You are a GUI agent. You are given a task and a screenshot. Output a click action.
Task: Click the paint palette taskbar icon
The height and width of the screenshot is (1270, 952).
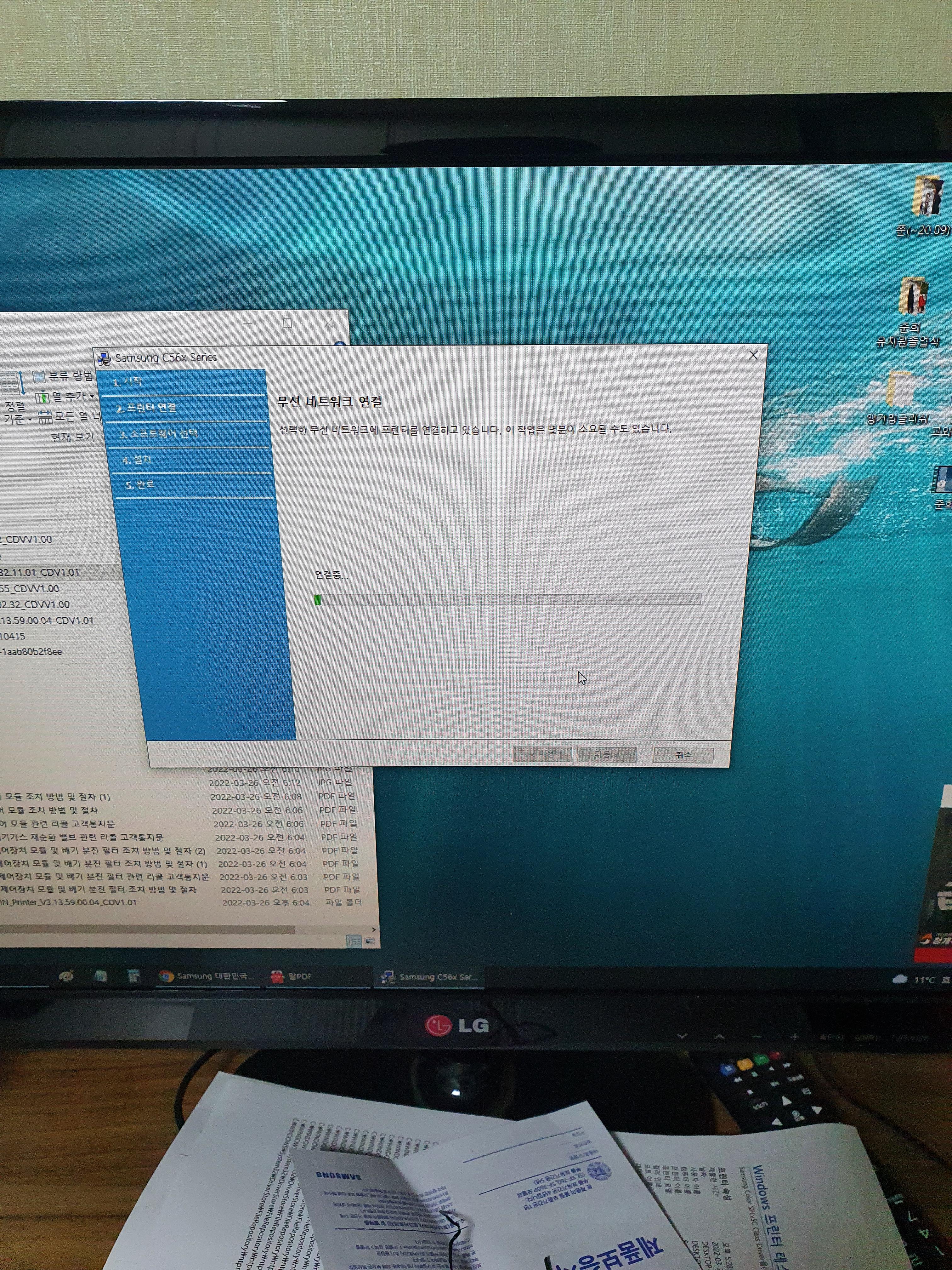click(x=66, y=976)
